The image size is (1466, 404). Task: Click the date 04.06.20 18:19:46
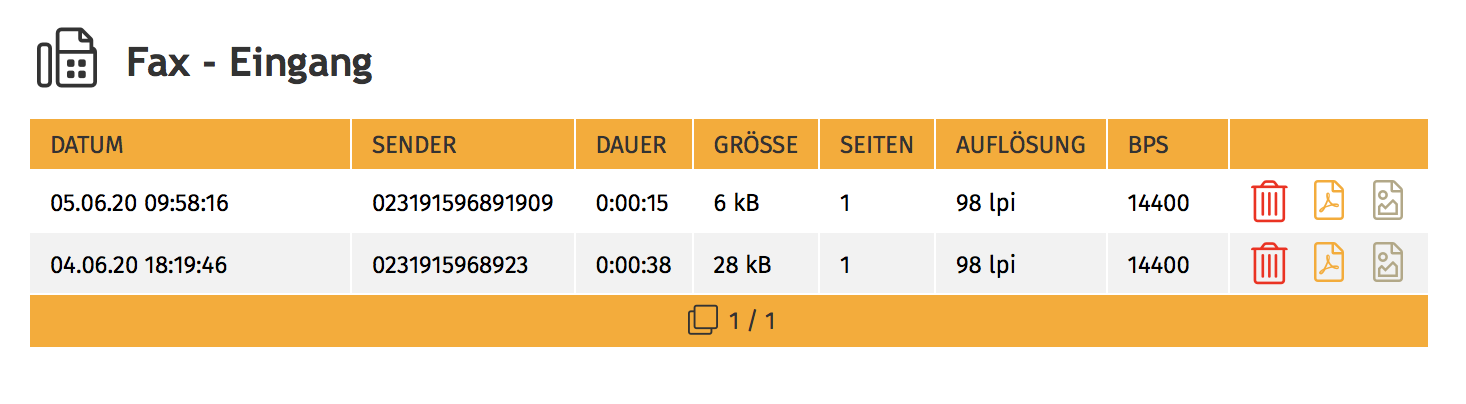pos(139,266)
